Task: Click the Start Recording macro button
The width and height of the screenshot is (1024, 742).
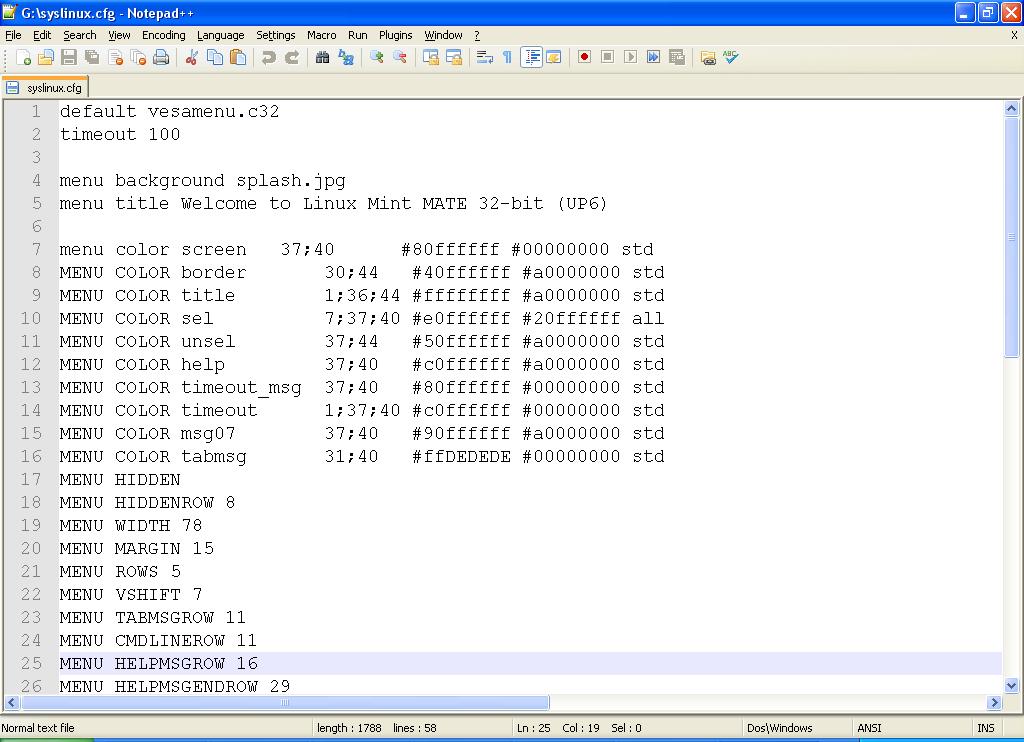Action: tap(584, 58)
